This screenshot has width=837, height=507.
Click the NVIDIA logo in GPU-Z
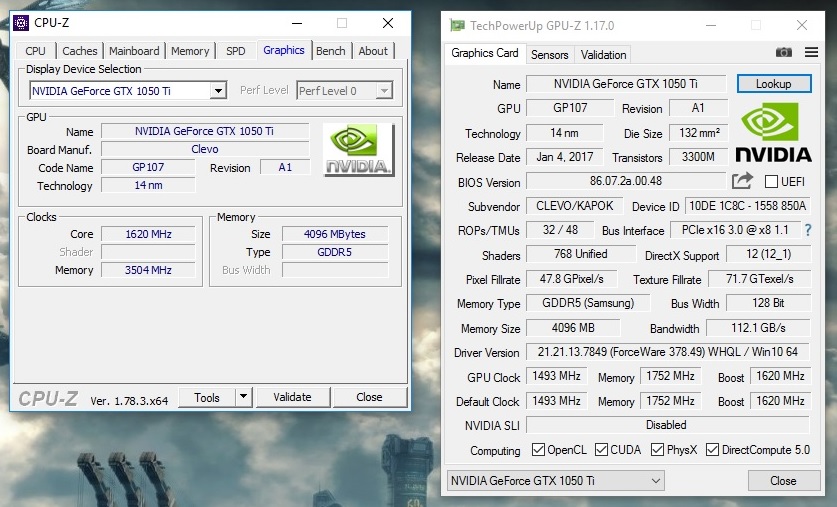click(773, 133)
